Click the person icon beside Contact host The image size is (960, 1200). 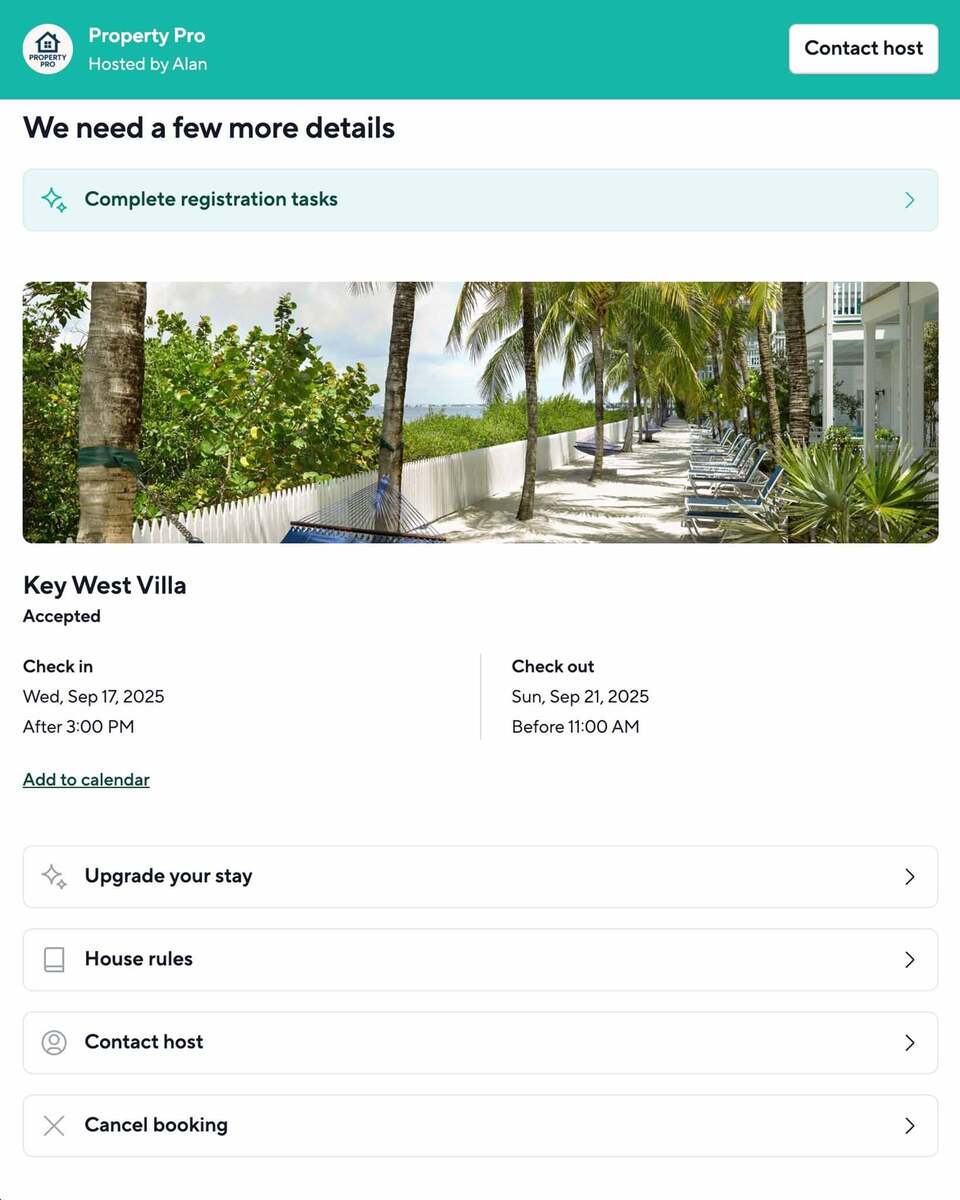[x=54, y=1043]
